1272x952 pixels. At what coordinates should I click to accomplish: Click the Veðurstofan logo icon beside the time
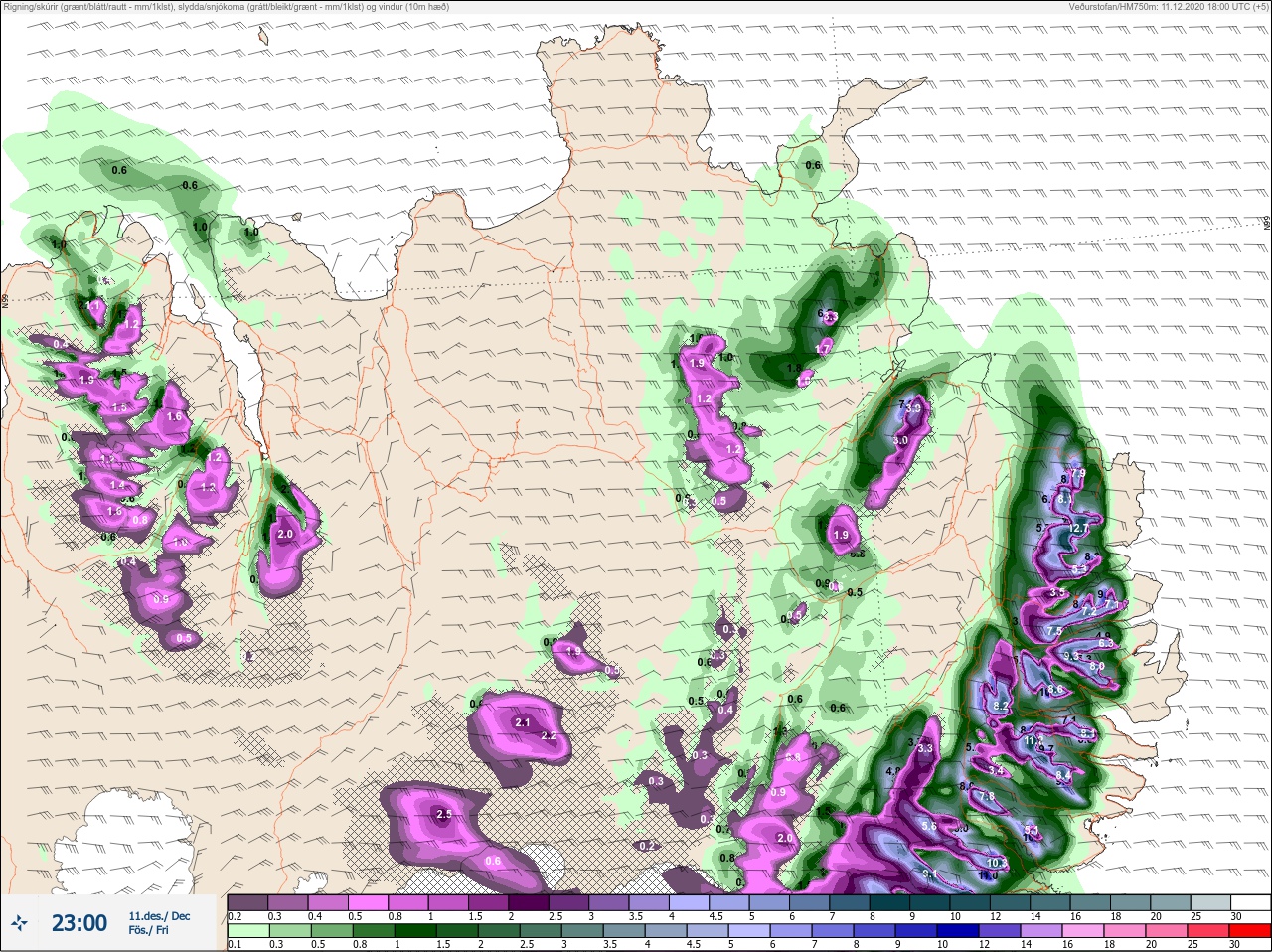tap(18, 923)
